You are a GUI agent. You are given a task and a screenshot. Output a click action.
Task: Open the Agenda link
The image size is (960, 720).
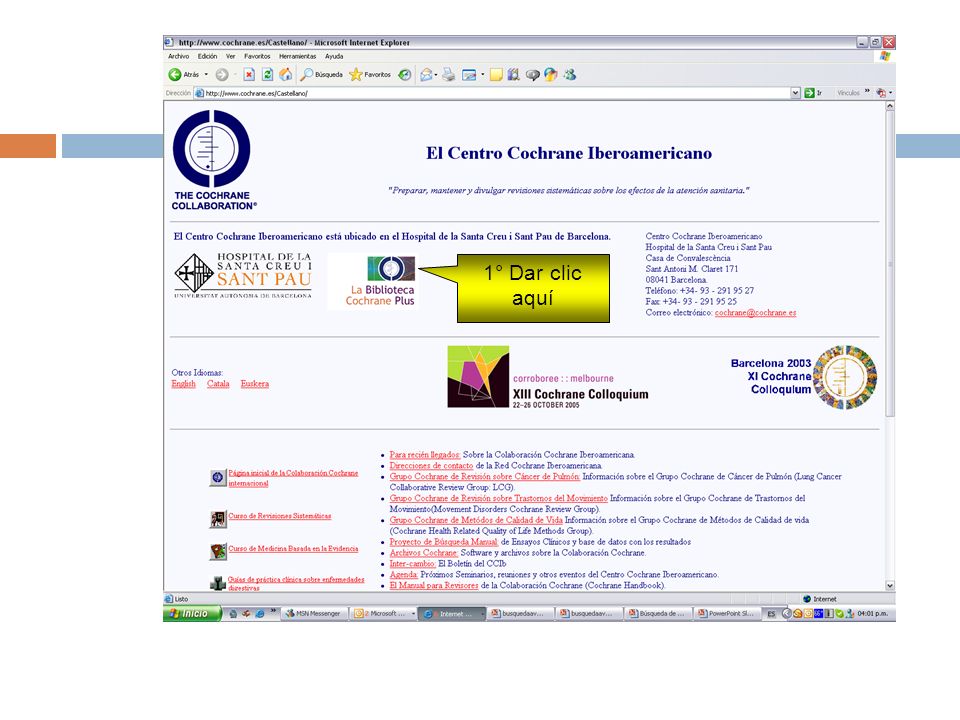click(404, 575)
